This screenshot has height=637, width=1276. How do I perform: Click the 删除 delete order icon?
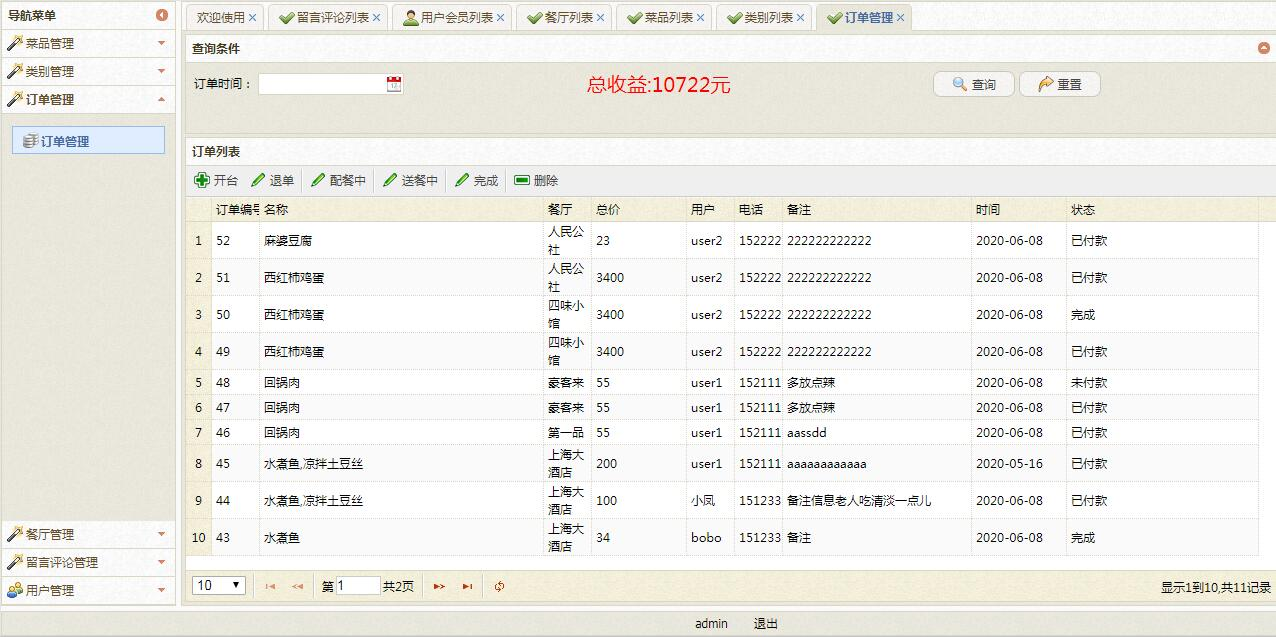coord(521,180)
